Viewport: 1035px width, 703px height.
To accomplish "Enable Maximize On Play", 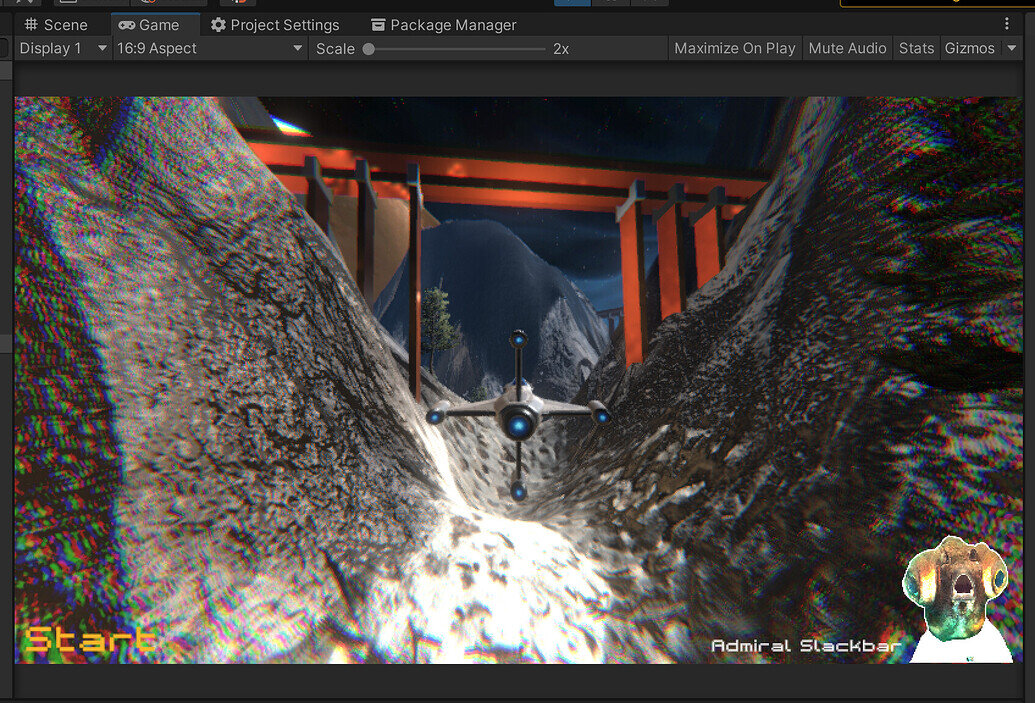I will point(734,48).
